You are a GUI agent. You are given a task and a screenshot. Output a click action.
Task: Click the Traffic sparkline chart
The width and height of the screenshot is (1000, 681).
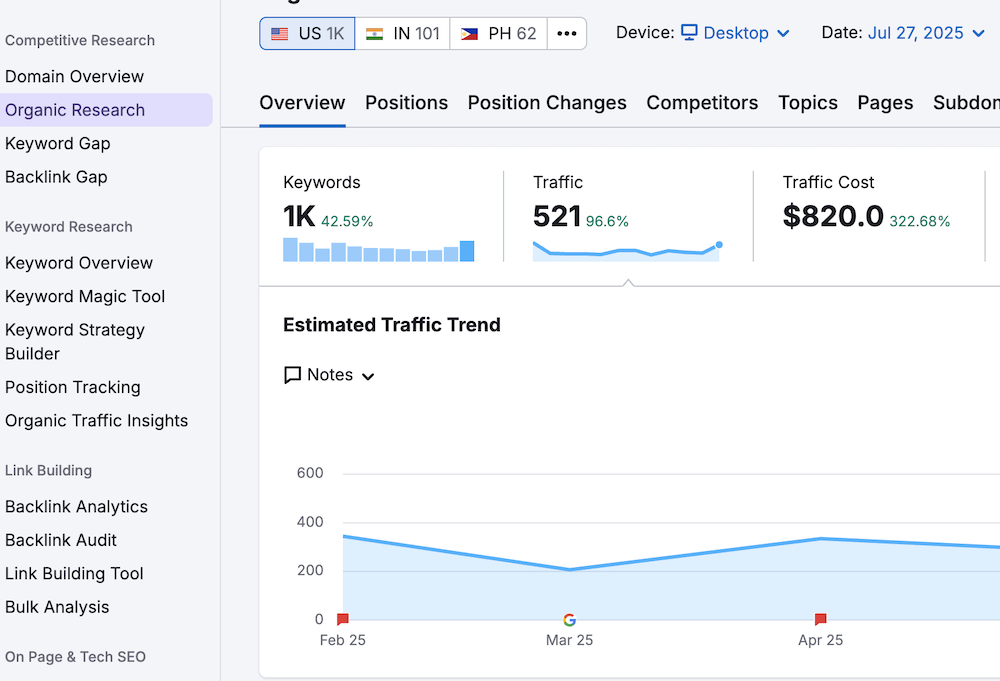click(x=626, y=250)
